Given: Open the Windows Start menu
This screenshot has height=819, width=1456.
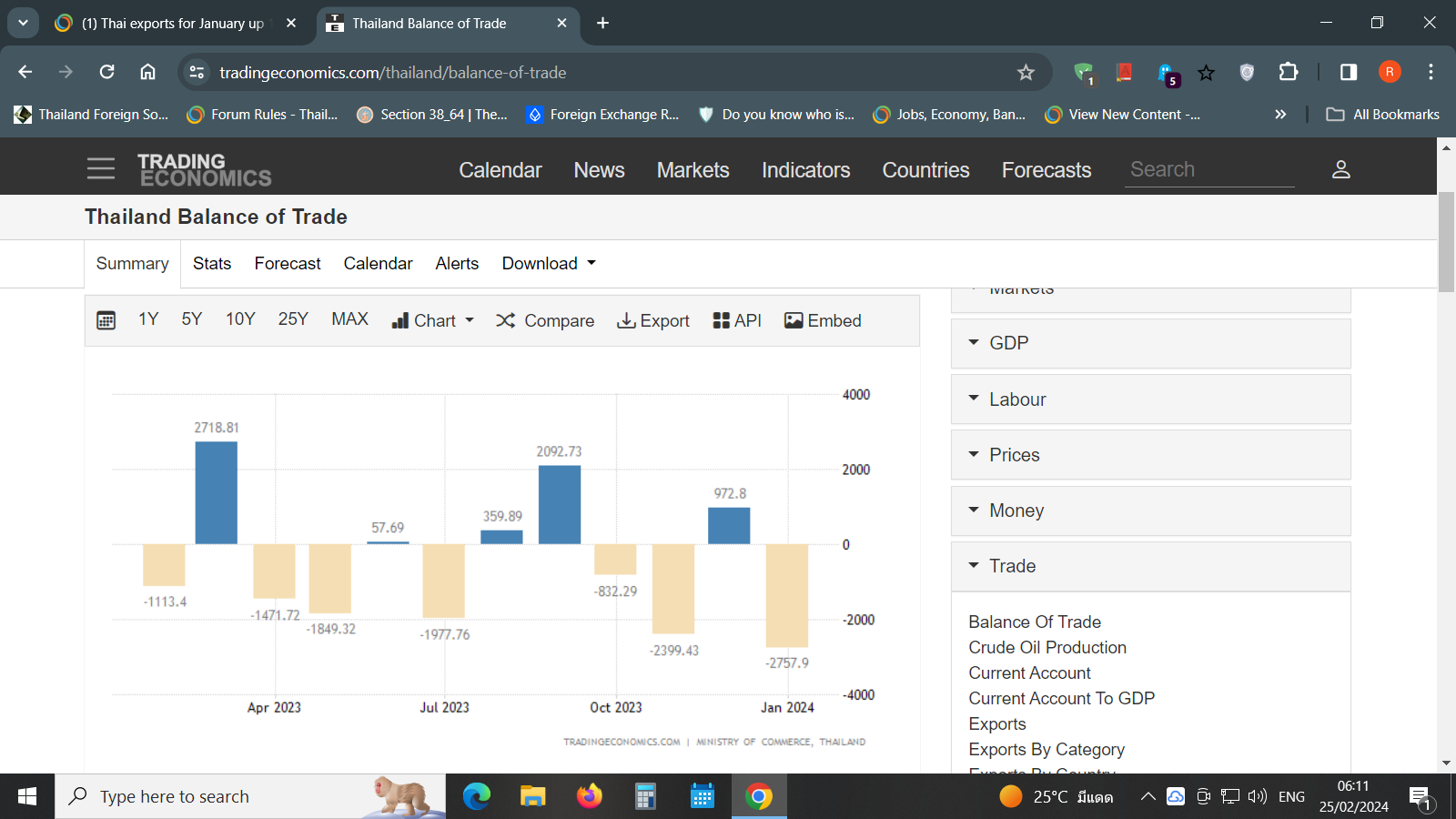Looking at the screenshot, I should coord(27,796).
